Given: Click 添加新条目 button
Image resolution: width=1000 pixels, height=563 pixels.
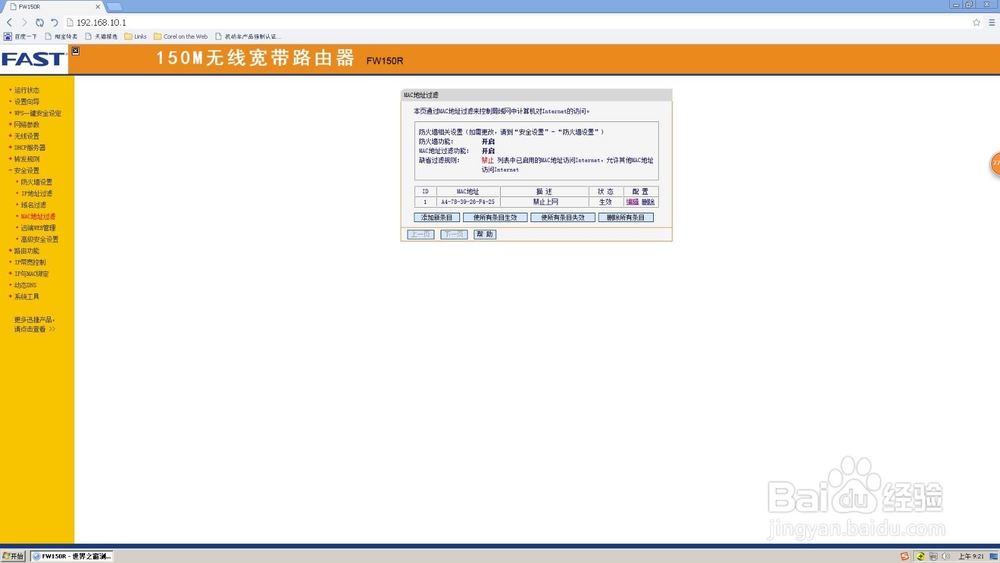Looking at the screenshot, I should click(x=437, y=217).
